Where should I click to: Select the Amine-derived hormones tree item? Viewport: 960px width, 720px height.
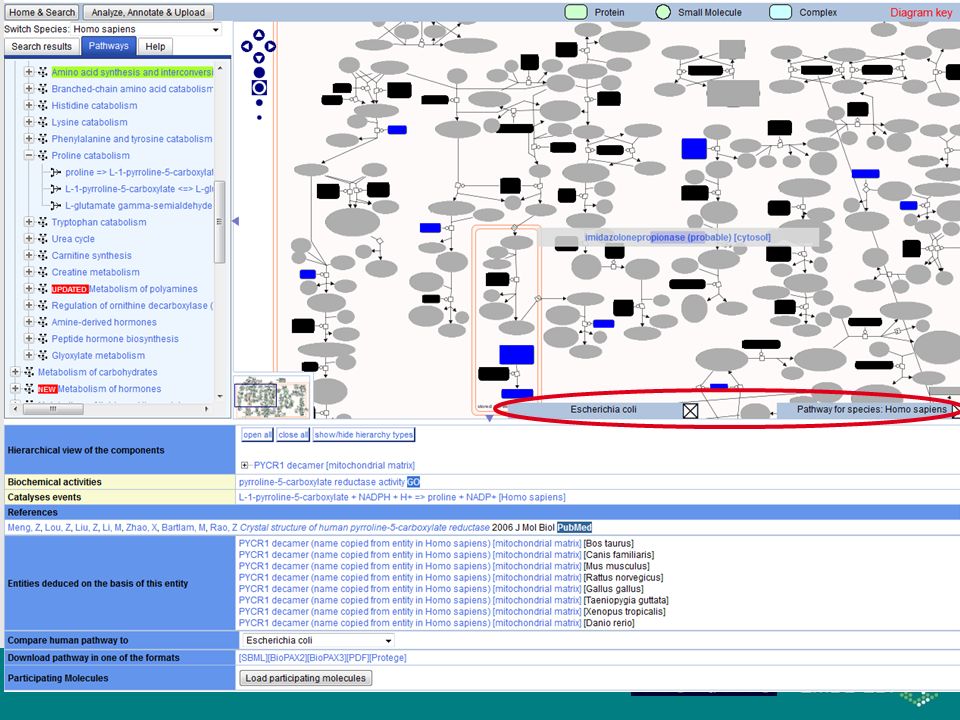pos(103,322)
